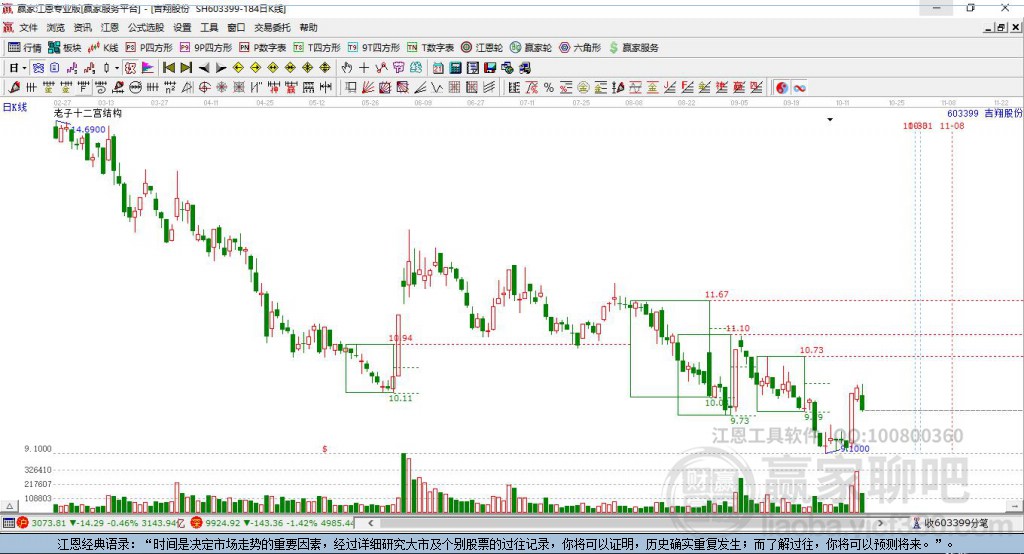Open the 9T四方形 tool
Screen dimensions: 1024x554
pyautogui.click(x=374, y=48)
